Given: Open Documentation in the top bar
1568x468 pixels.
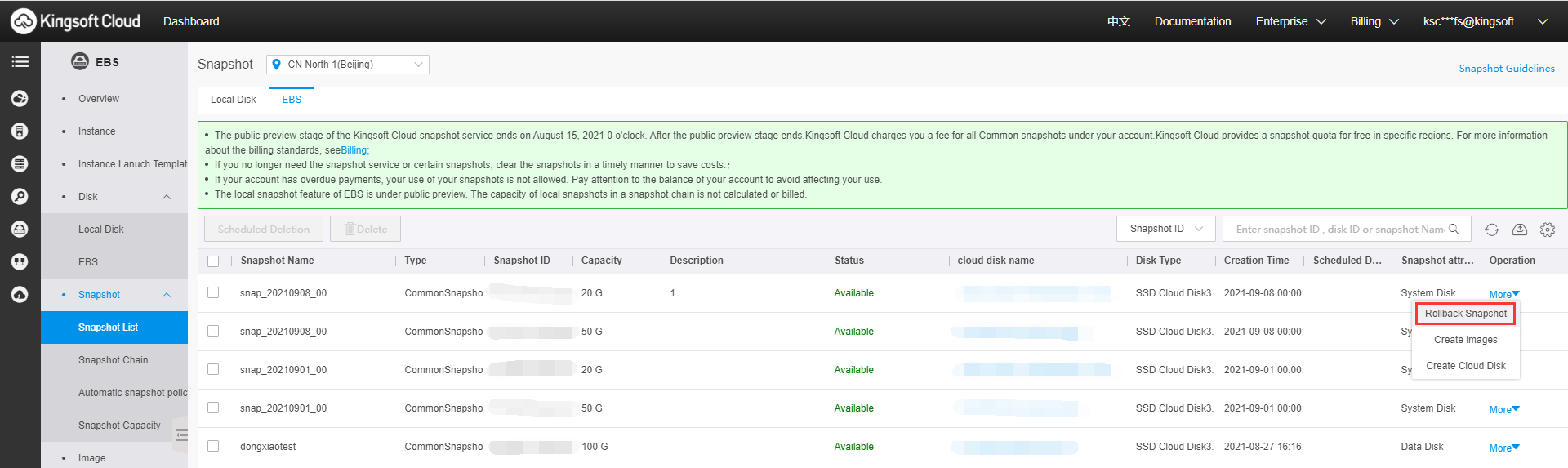Looking at the screenshot, I should (x=1192, y=21).
